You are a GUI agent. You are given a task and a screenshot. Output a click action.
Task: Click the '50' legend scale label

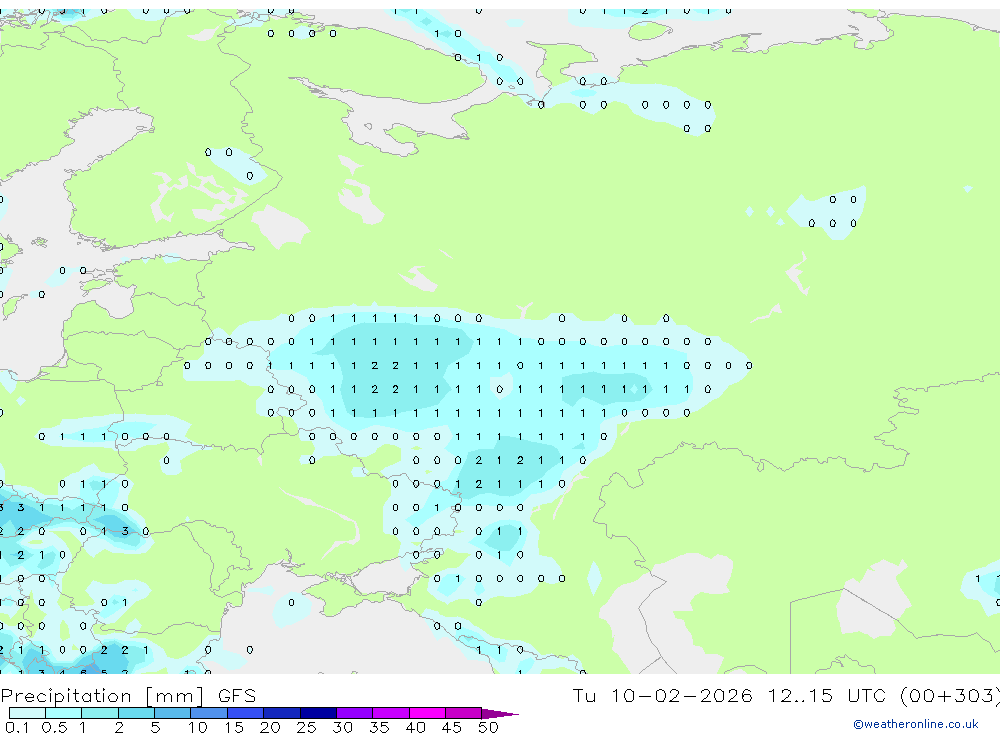488,727
